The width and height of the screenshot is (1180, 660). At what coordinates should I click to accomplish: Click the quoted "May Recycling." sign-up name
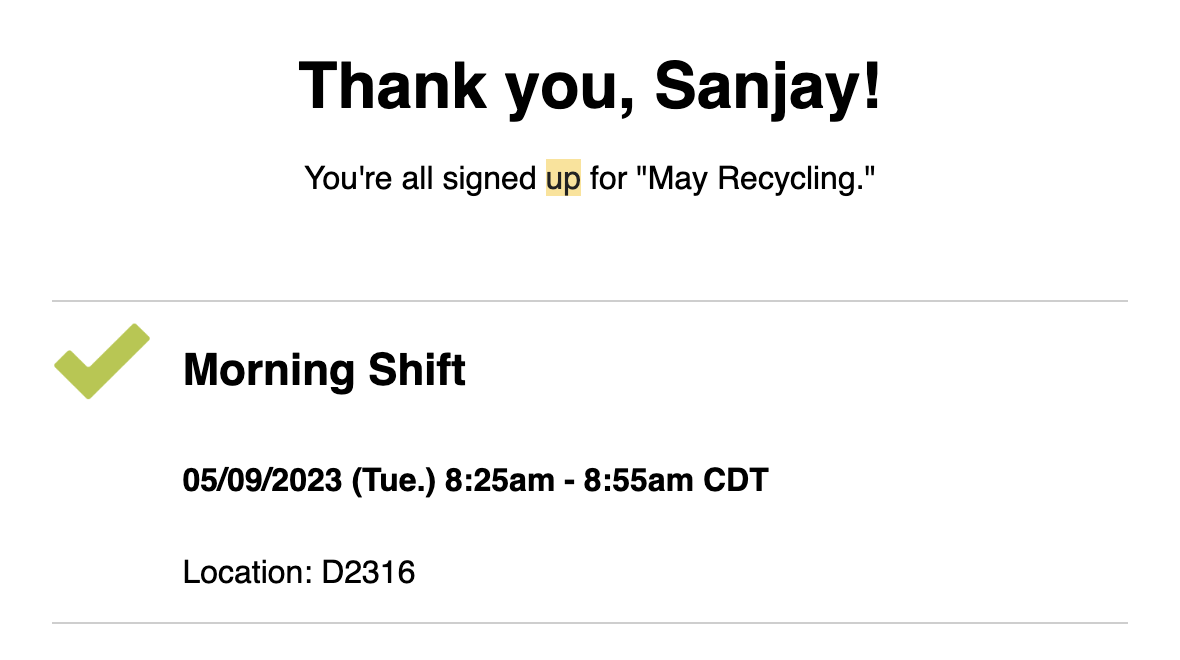762,179
